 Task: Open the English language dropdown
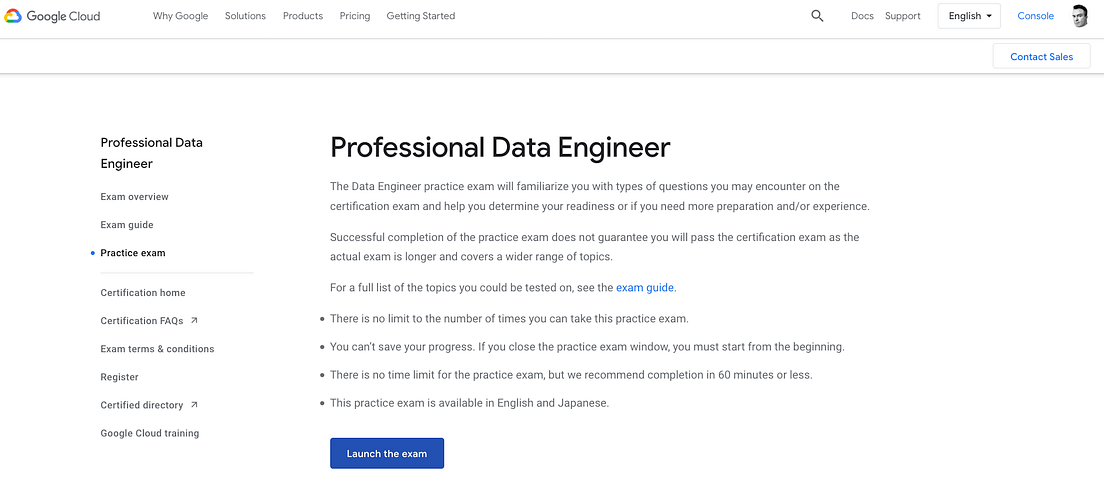tap(970, 16)
